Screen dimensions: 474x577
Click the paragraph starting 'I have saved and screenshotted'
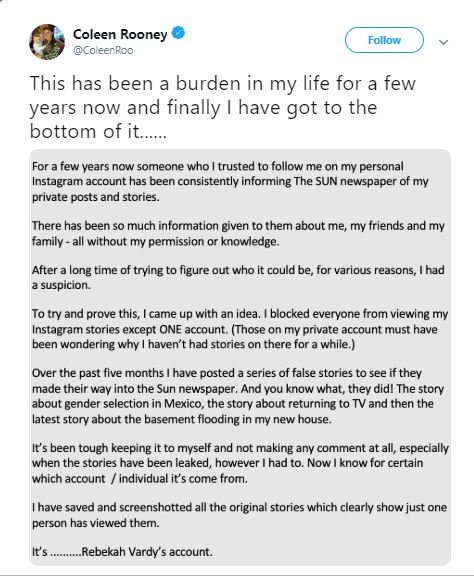point(240,515)
